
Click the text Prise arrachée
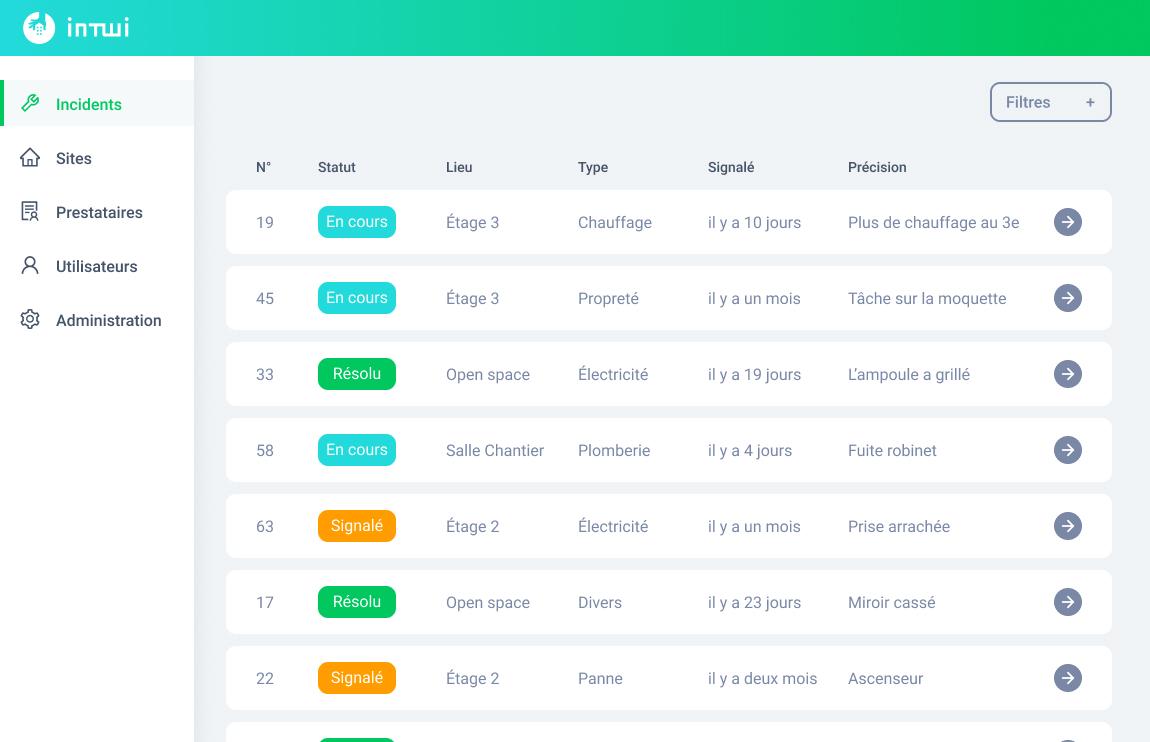point(898,526)
